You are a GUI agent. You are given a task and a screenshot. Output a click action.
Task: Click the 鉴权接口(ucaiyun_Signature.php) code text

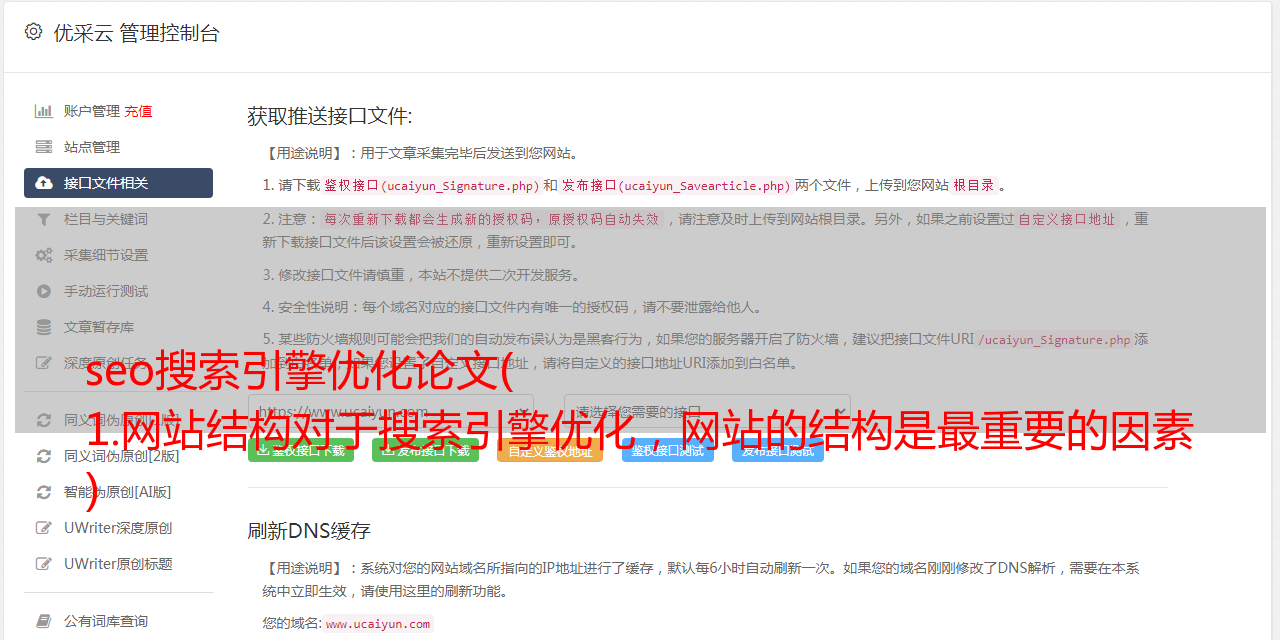pyautogui.click(x=431, y=186)
